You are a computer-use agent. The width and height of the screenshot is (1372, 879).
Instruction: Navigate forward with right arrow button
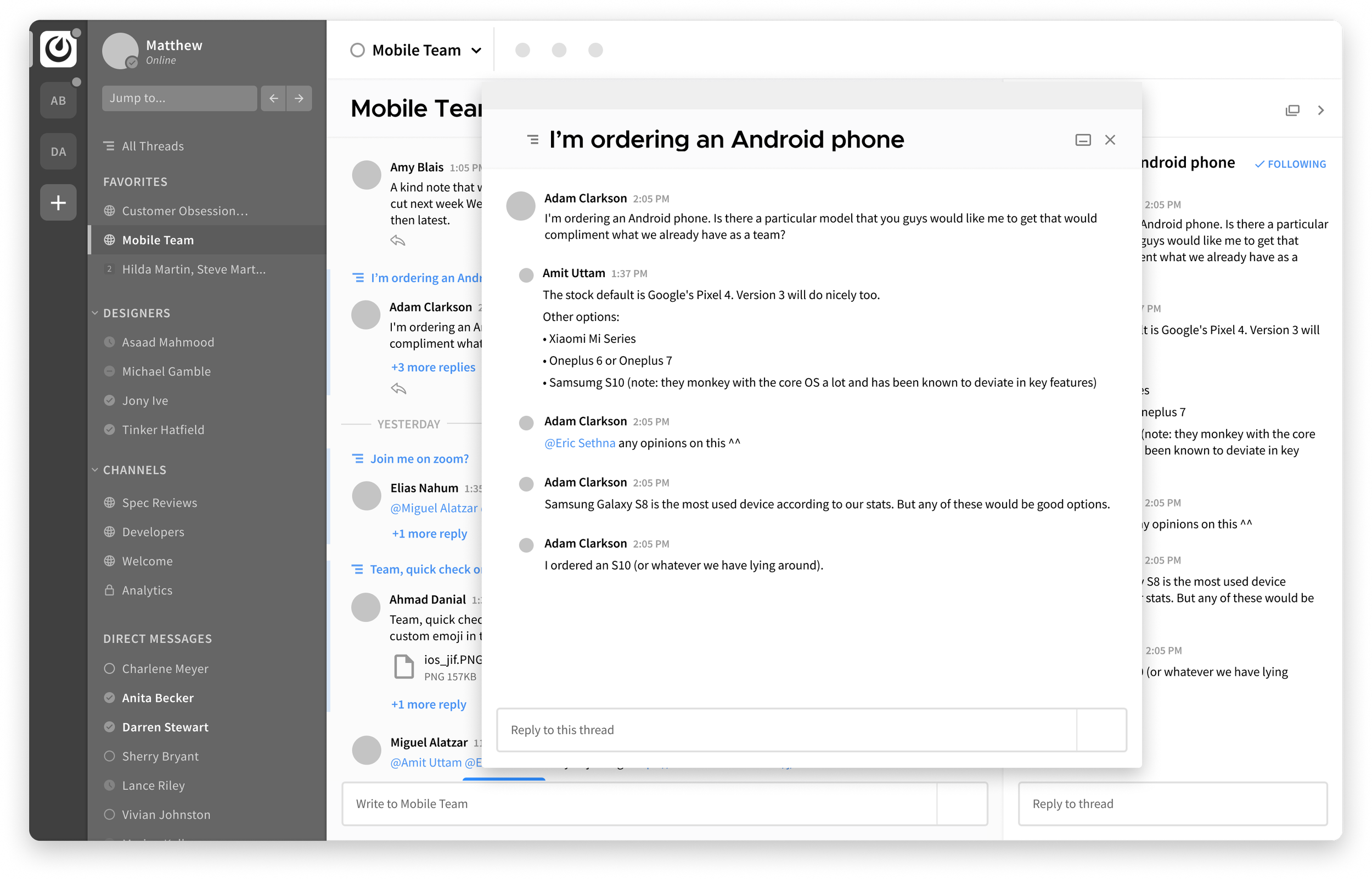[x=299, y=98]
